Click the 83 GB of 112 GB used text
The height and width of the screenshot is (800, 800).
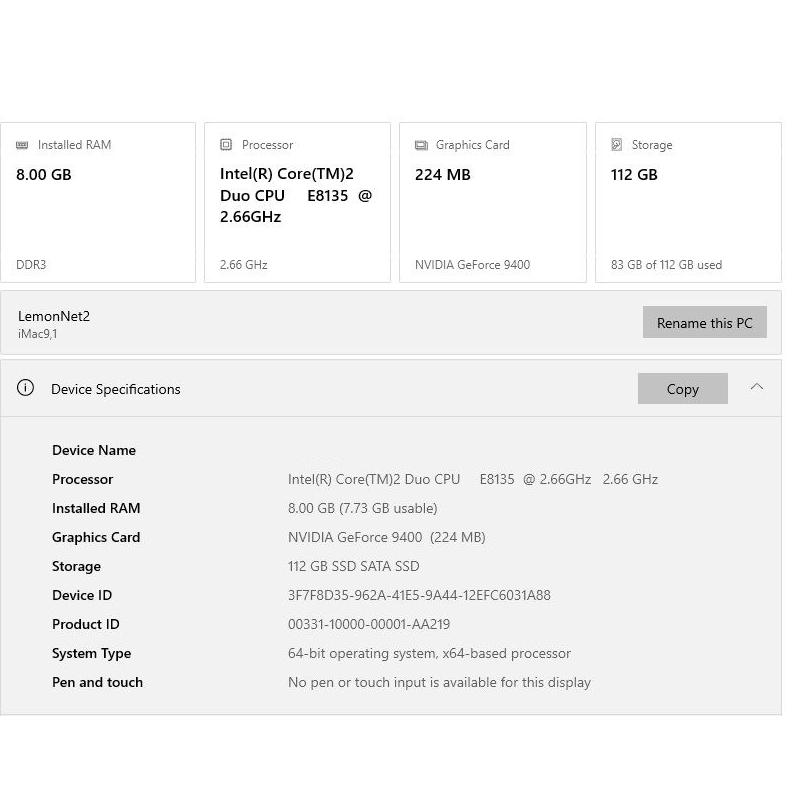(x=666, y=265)
